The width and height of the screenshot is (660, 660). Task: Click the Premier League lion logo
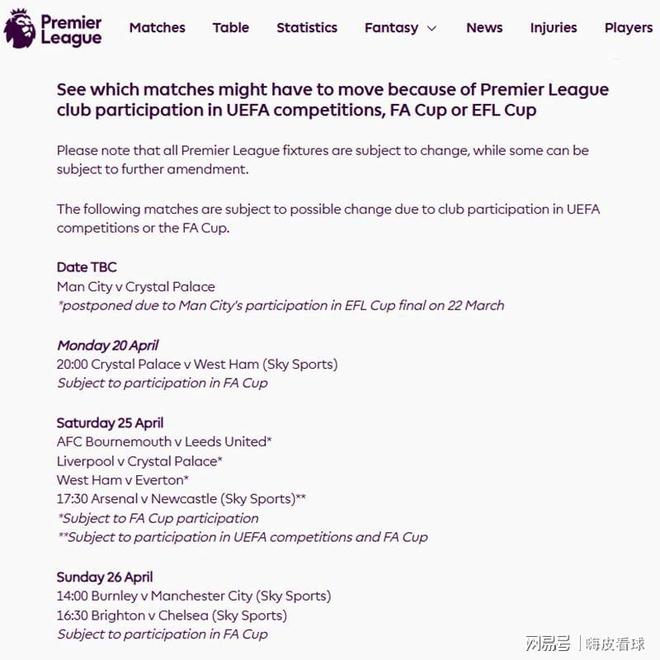[20, 28]
